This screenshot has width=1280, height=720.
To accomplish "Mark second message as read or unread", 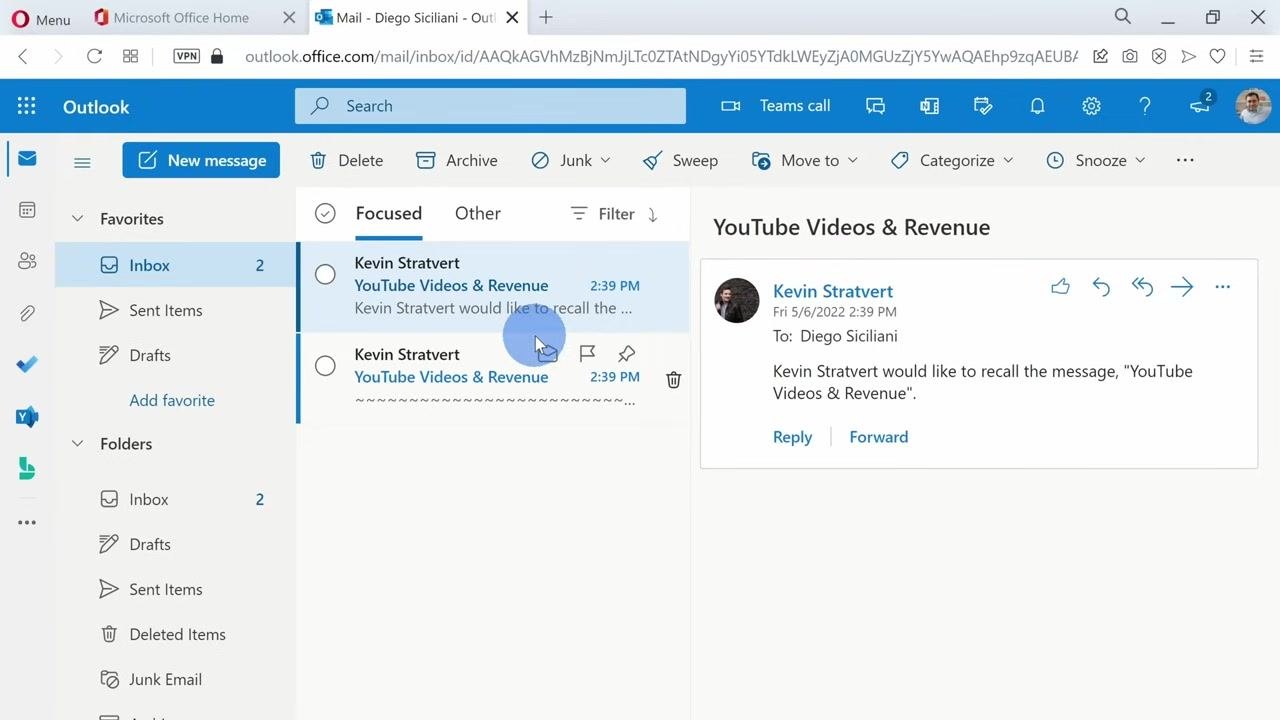I will tap(548, 353).
